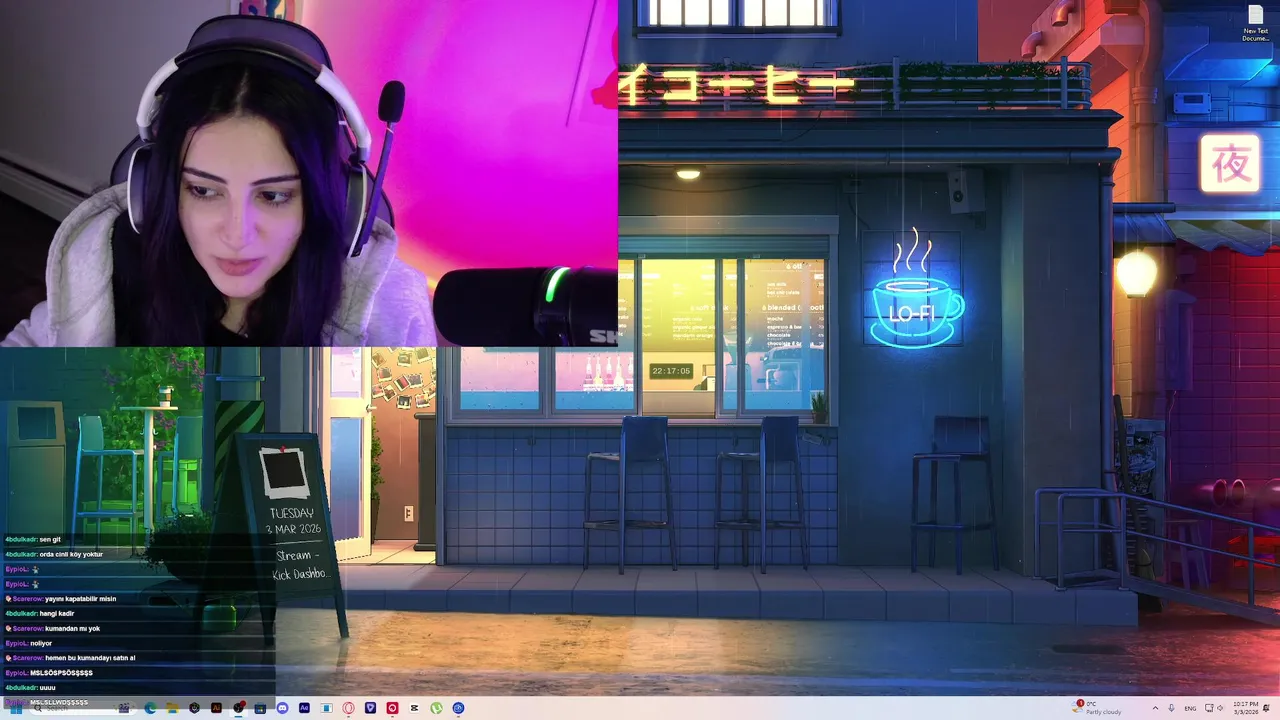The width and height of the screenshot is (1280, 720).
Task: Click the webcam overlay of the streamer
Action: tap(309, 173)
